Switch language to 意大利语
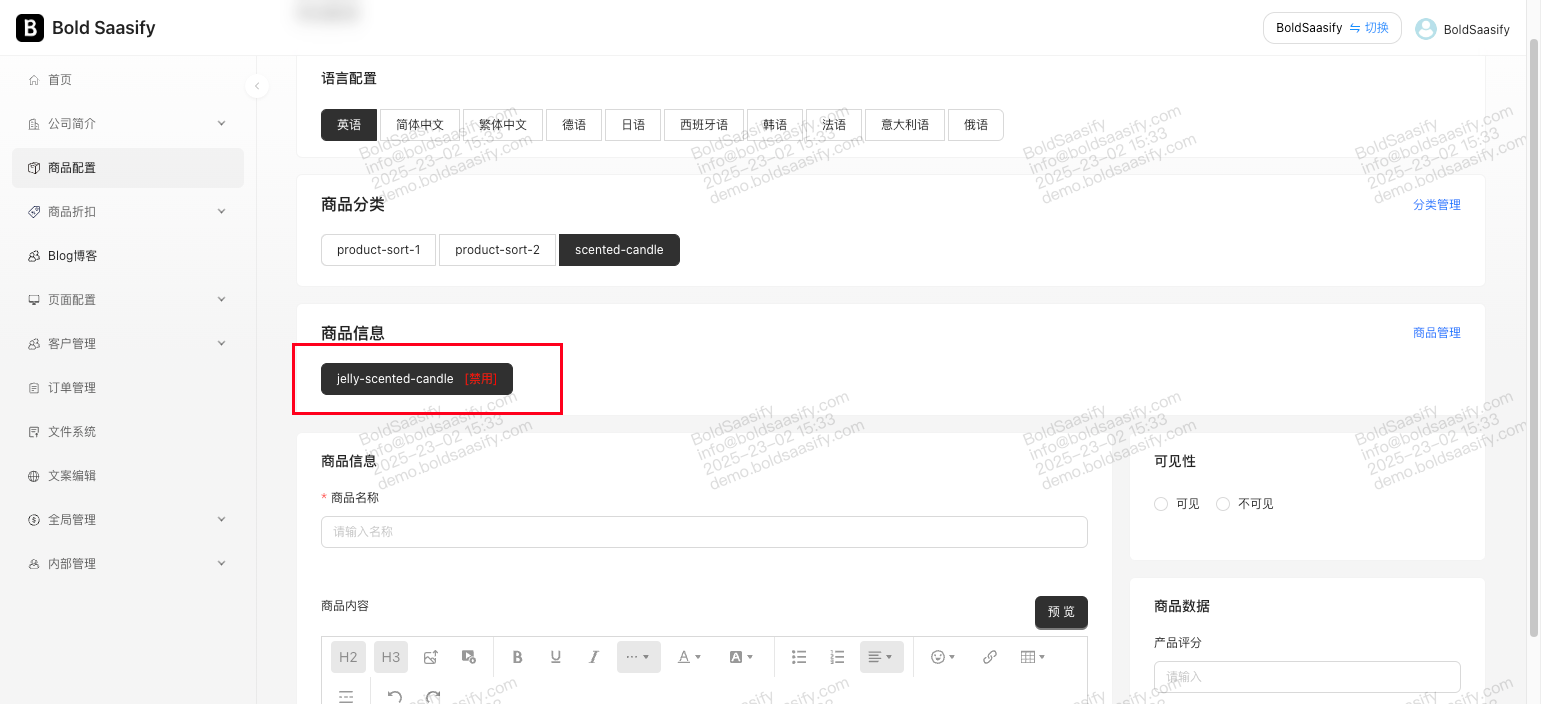This screenshot has width=1541, height=704. point(905,125)
